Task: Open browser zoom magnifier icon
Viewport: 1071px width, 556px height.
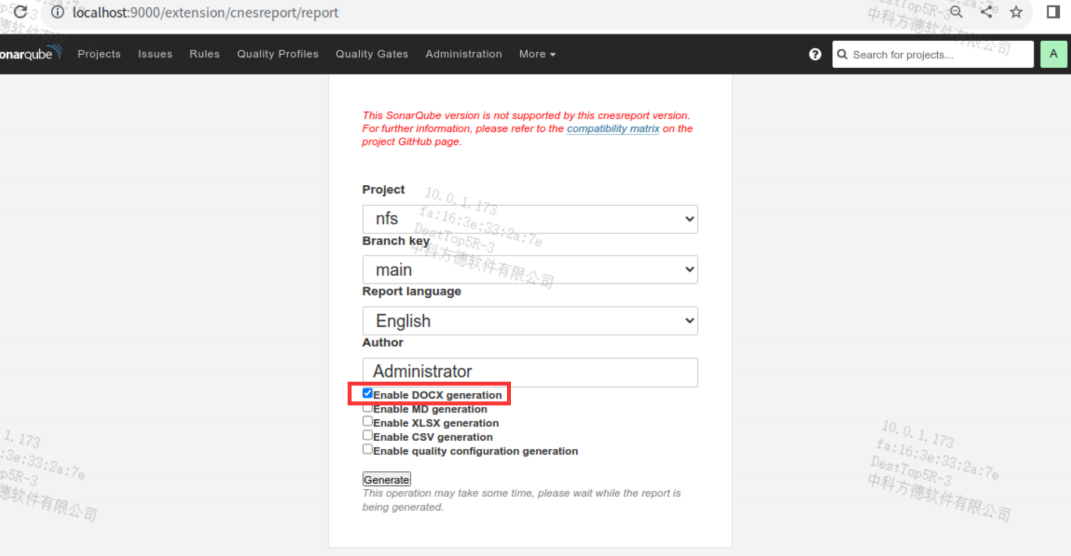Action: (x=956, y=12)
